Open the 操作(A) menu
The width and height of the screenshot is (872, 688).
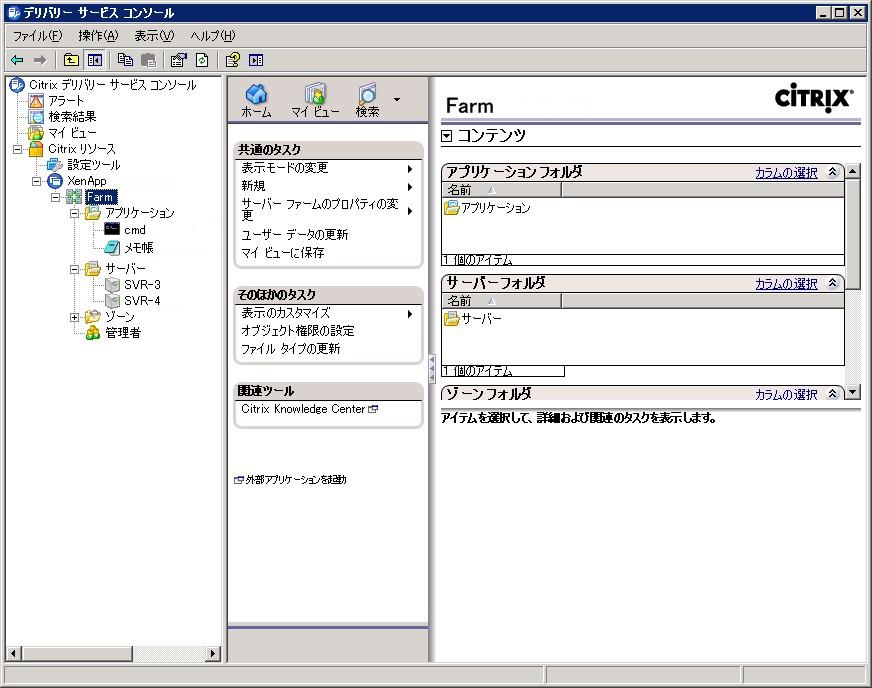click(x=98, y=36)
